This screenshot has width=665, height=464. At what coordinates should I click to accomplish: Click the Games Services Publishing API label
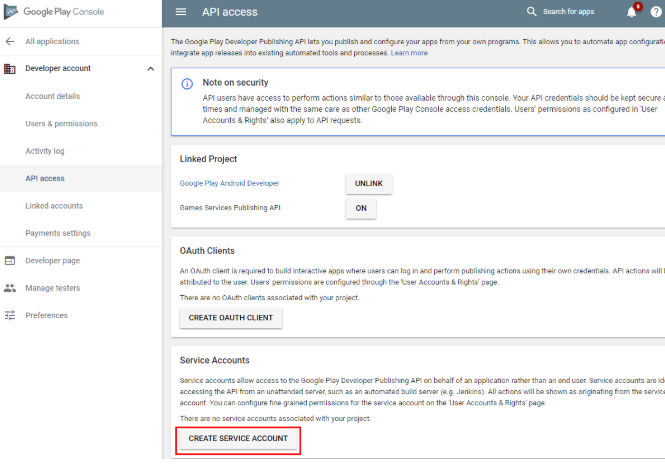(x=230, y=208)
